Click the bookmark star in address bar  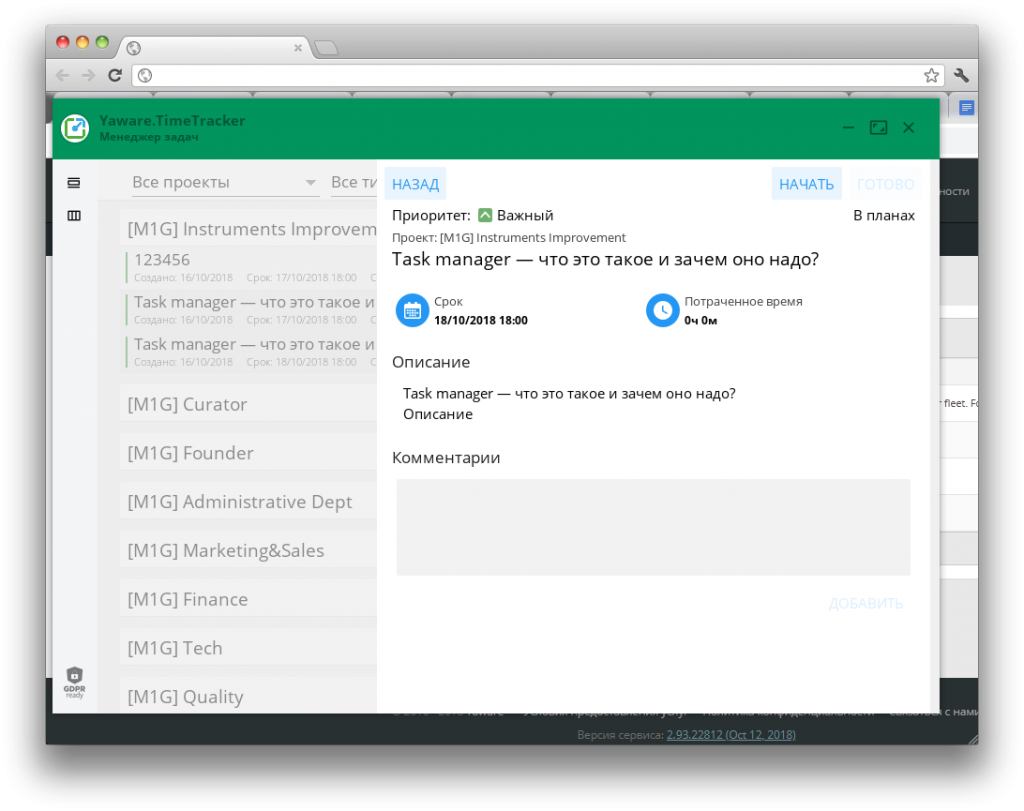[x=931, y=74]
